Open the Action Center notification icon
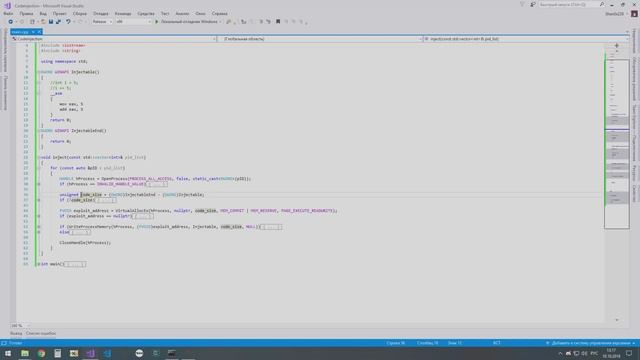 (629, 353)
